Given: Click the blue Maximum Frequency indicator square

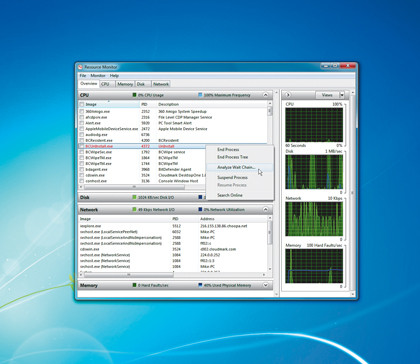Looking at the screenshot, I should click(x=200, y=95).
